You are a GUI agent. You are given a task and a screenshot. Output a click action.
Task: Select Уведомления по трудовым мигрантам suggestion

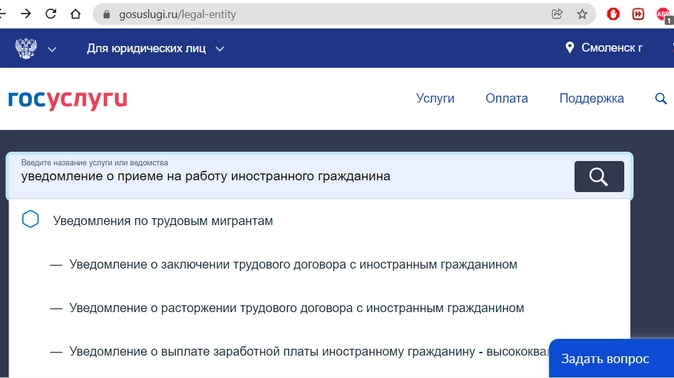coord(162,221)
